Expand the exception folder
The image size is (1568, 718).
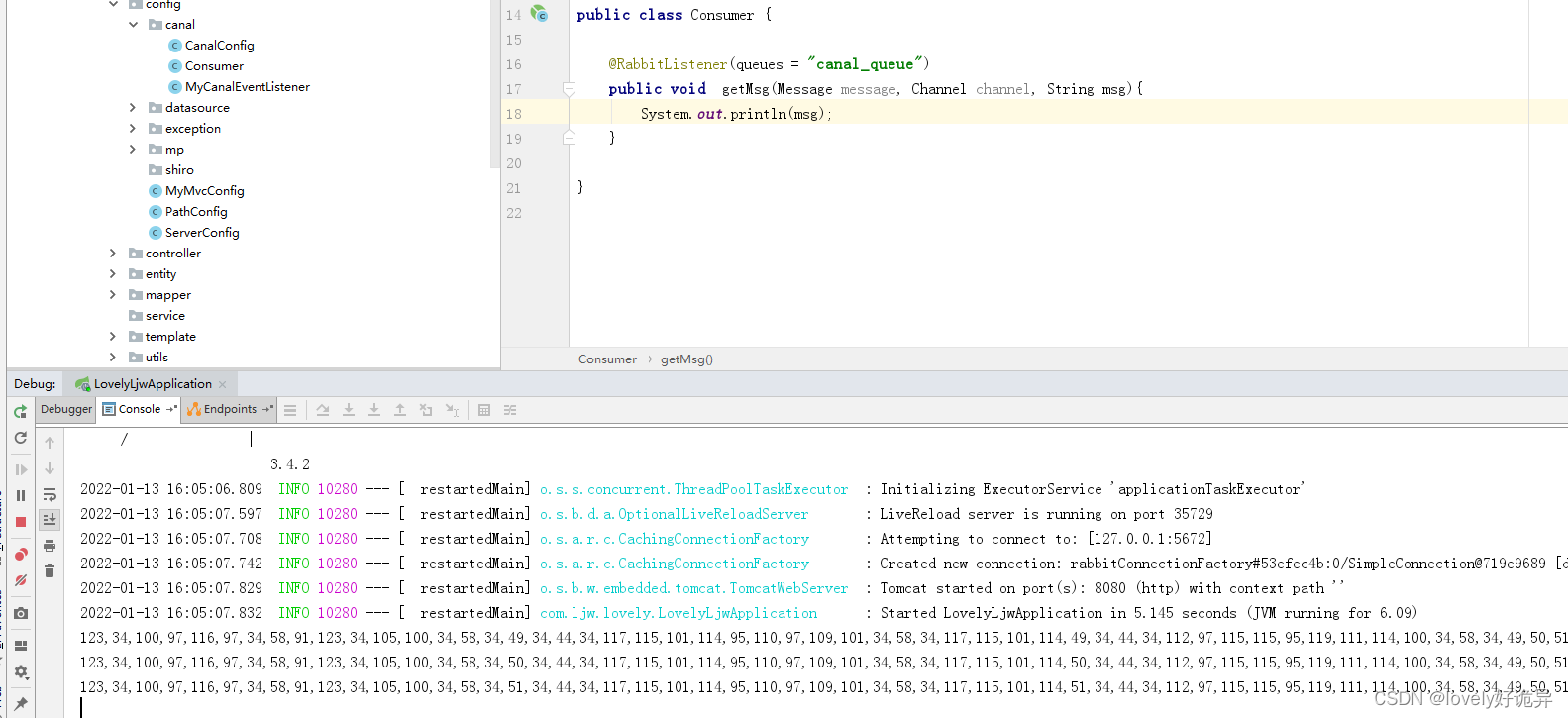pyautogui.click(x=133, y=129)
